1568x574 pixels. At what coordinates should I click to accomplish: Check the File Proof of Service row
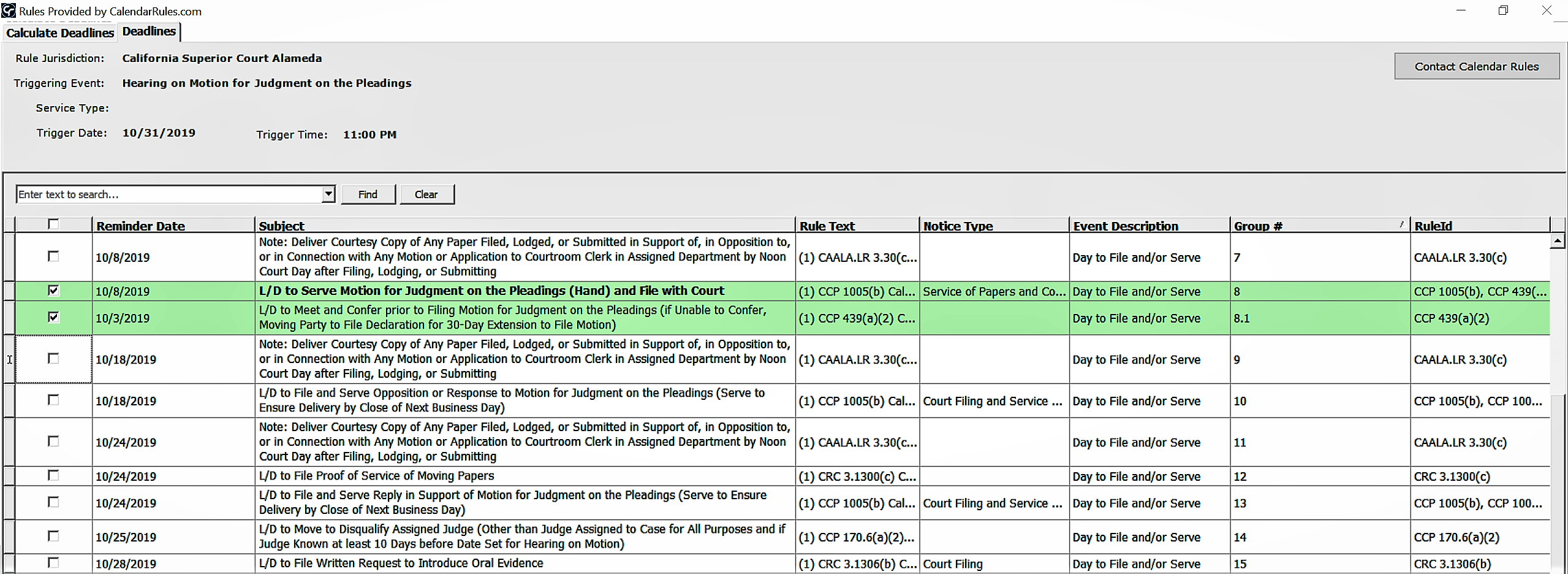53,475
